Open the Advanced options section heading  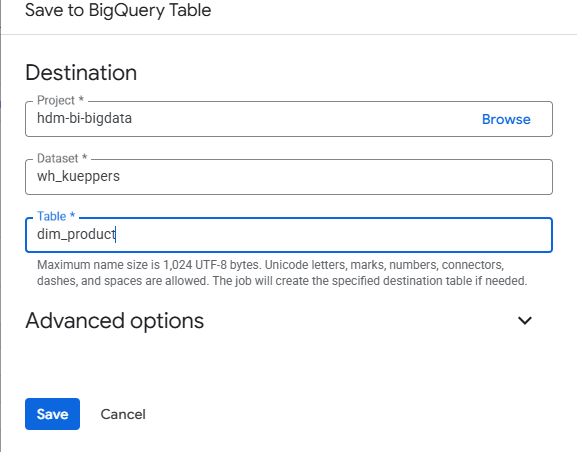tap(114, 321)
